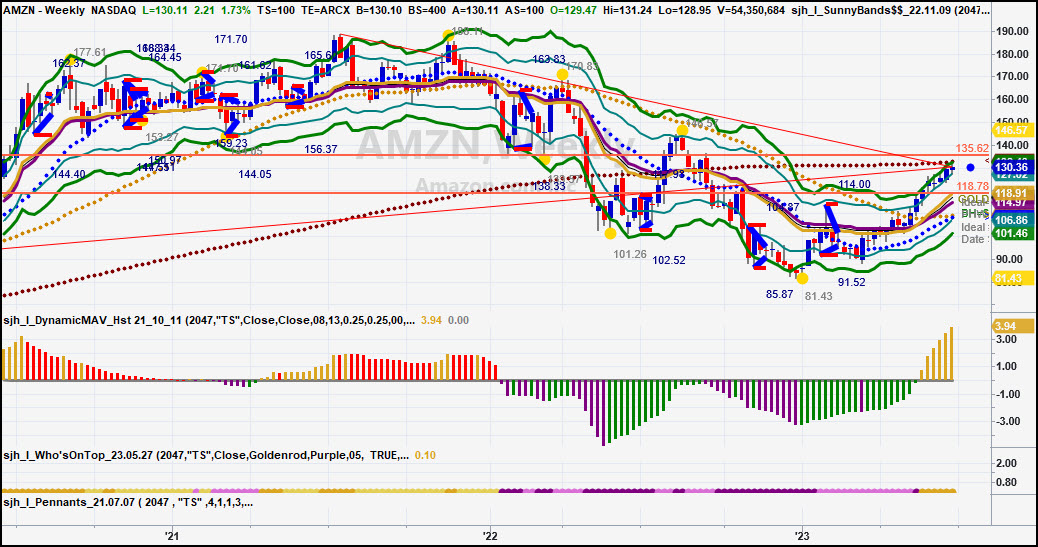Click the 'V=54,350,684' volume value
Screen dimensions: 1038x547
click(752, 11)
